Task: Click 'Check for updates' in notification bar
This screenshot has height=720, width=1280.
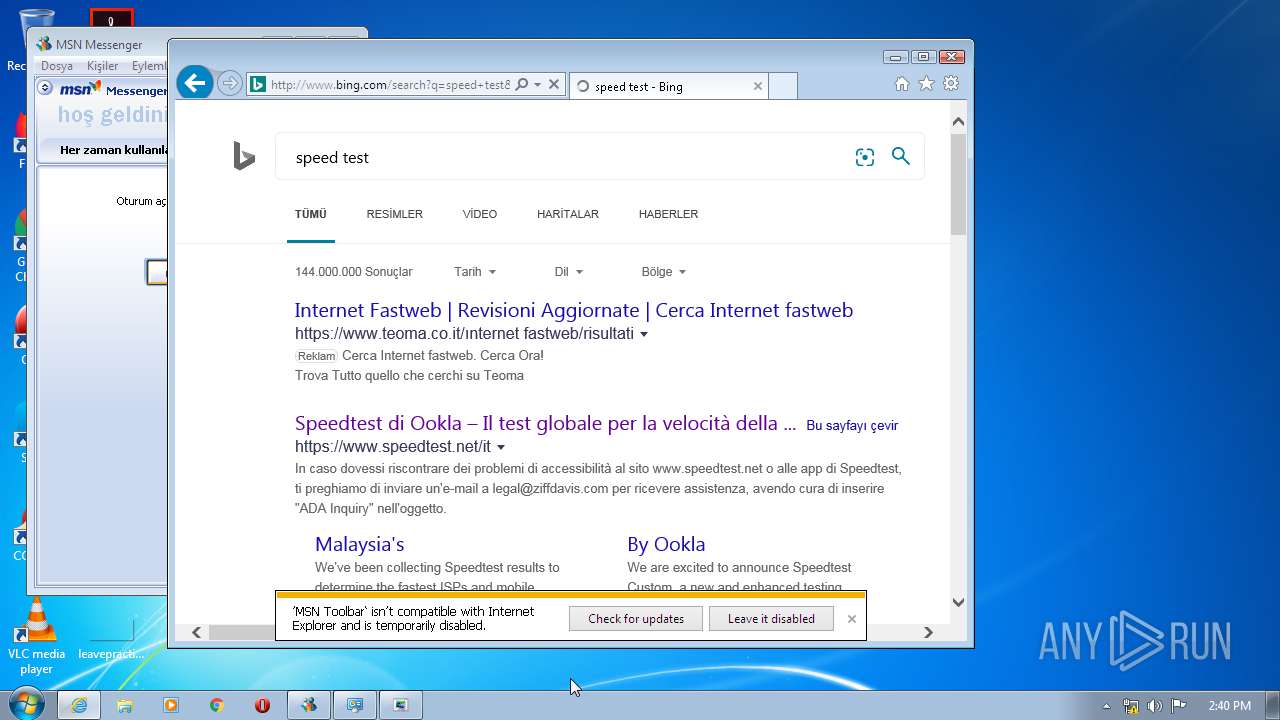Action: (636, 619)
